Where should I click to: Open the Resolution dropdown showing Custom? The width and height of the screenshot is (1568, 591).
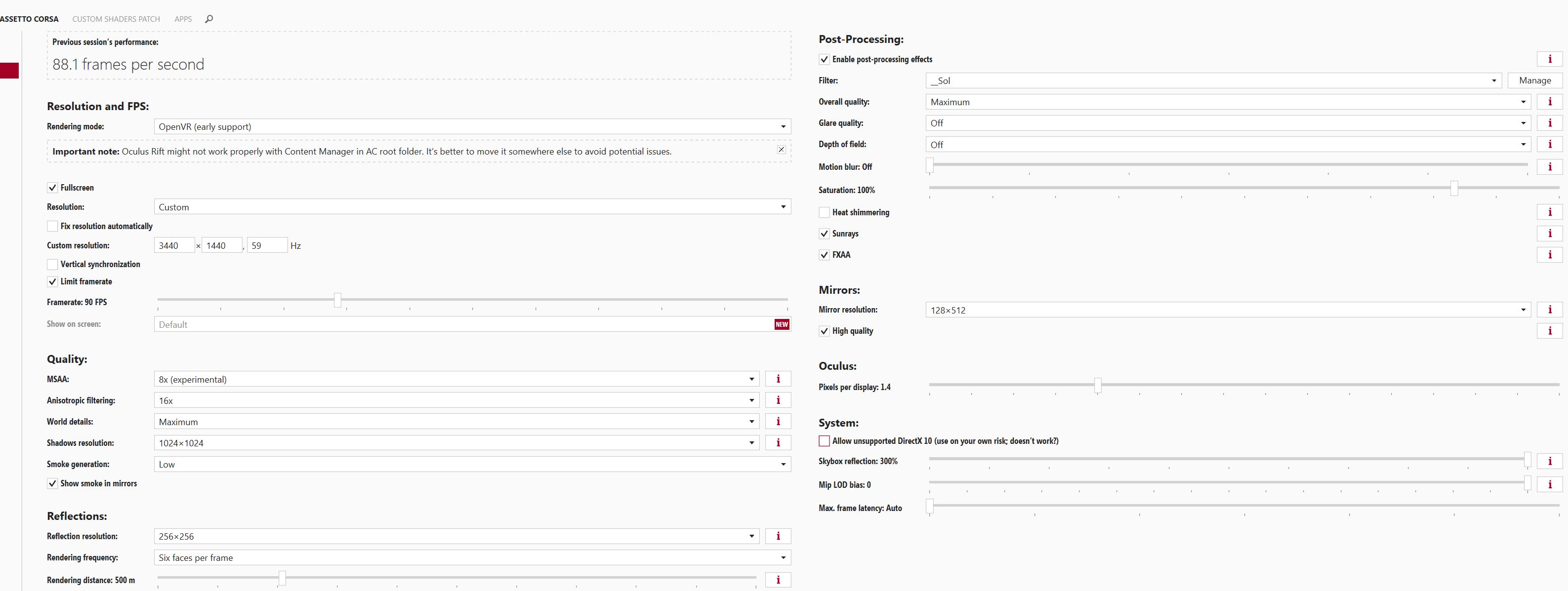click(472, 207)
